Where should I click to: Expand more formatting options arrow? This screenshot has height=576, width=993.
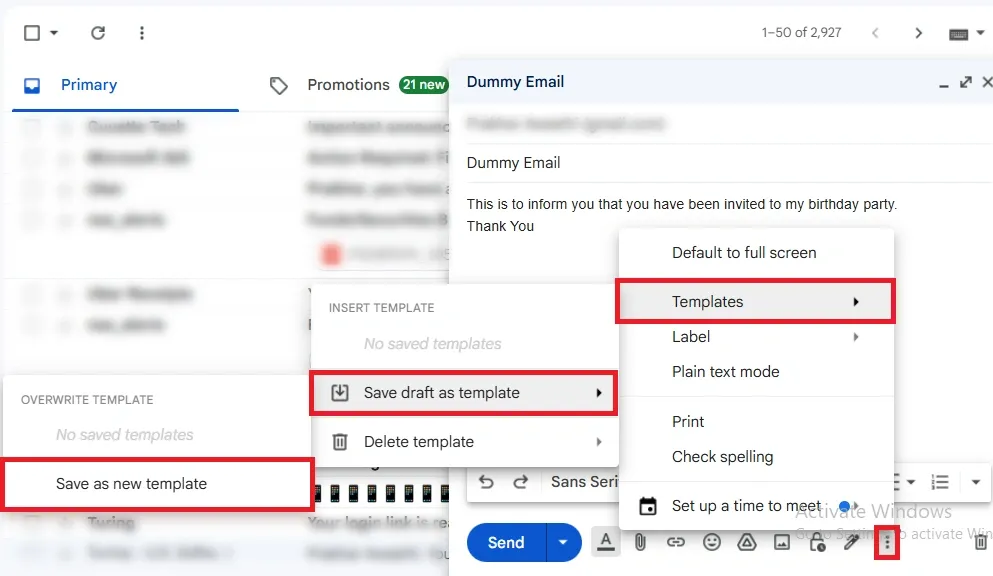tap(976, 482)
